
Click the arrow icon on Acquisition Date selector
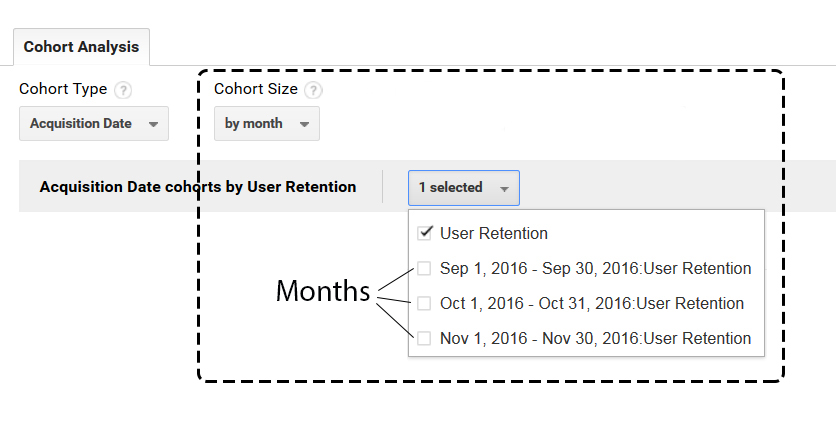coord(154,124)
